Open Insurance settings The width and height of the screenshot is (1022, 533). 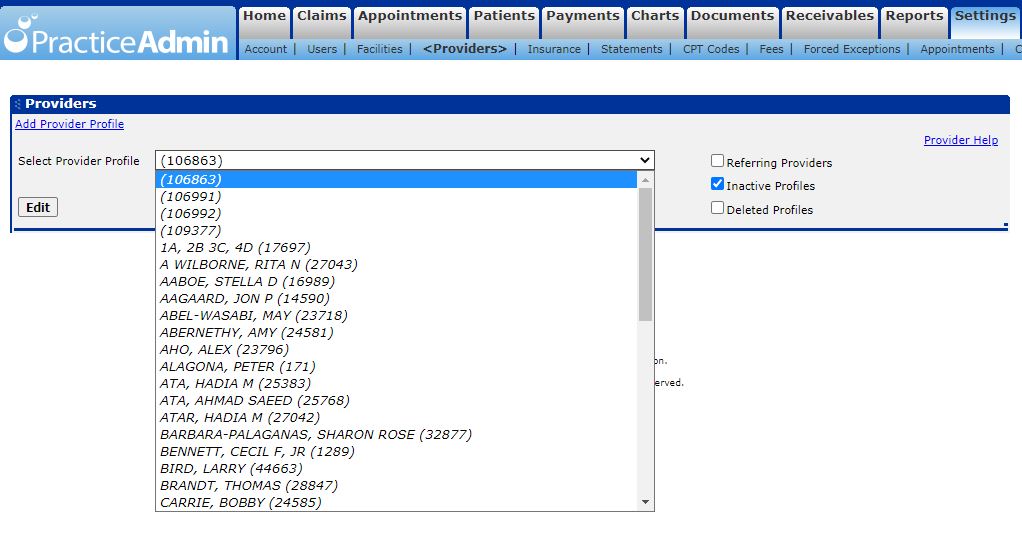(554, 49)
